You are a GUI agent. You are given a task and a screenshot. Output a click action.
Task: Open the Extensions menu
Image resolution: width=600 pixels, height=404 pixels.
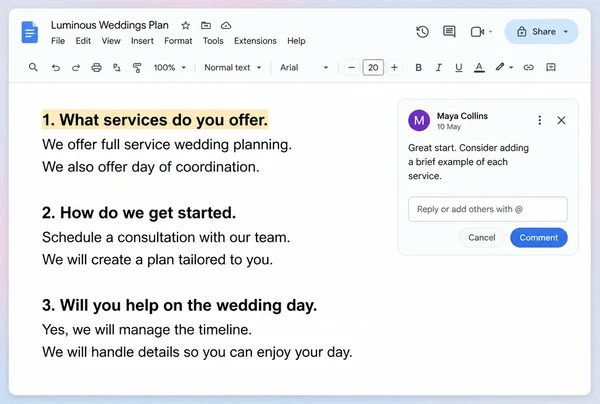click(255, 41)
